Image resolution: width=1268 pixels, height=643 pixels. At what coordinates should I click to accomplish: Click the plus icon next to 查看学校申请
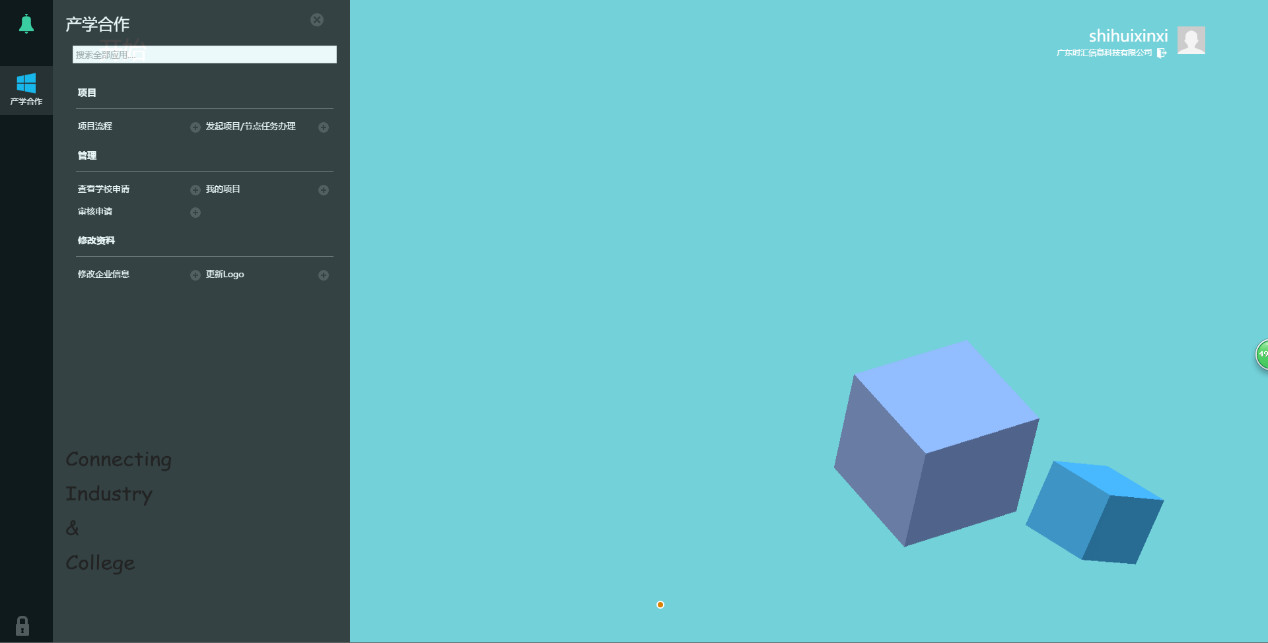click(x=195, y=190)
